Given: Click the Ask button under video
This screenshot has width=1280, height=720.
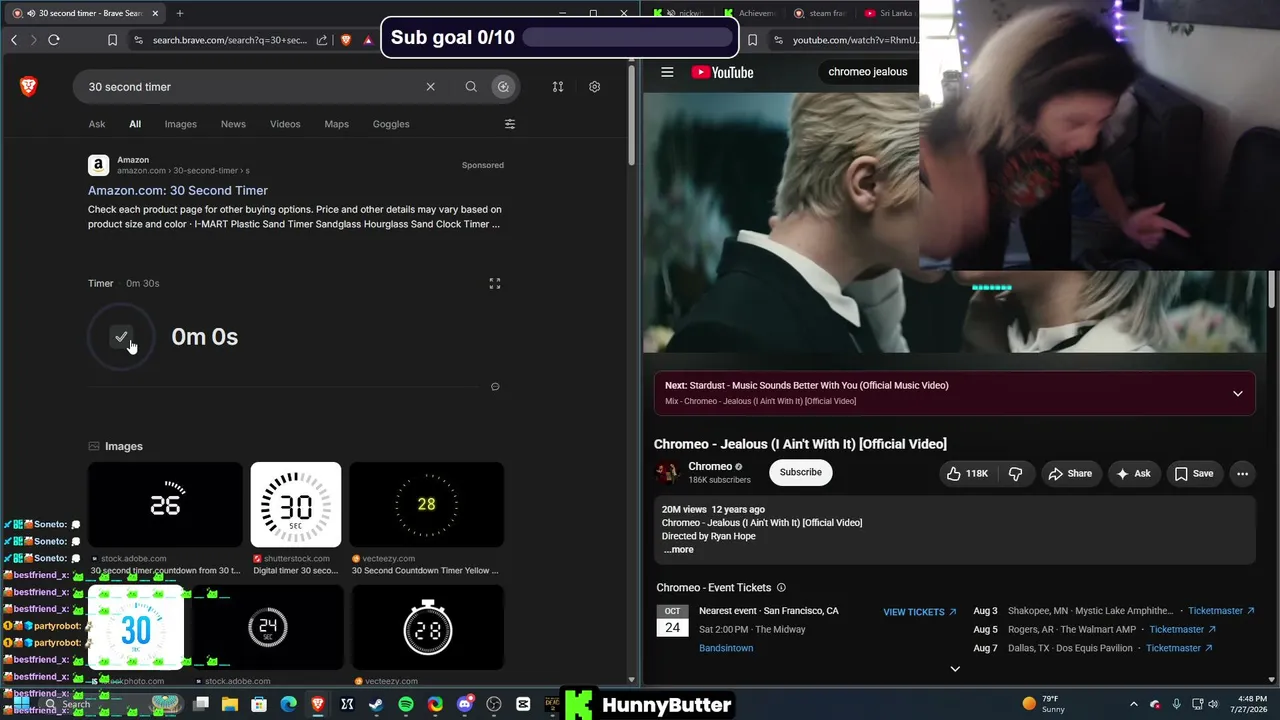Looking at the screenshot, I should (1133, 473).
